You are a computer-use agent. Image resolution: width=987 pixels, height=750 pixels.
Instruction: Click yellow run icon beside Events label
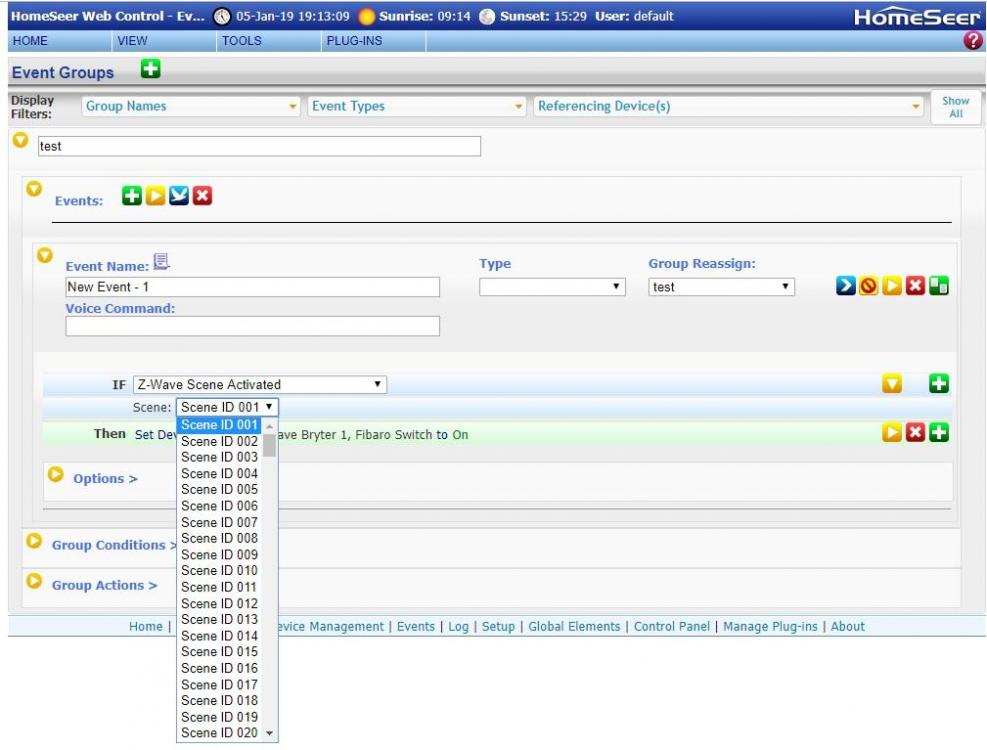[155, 196]
